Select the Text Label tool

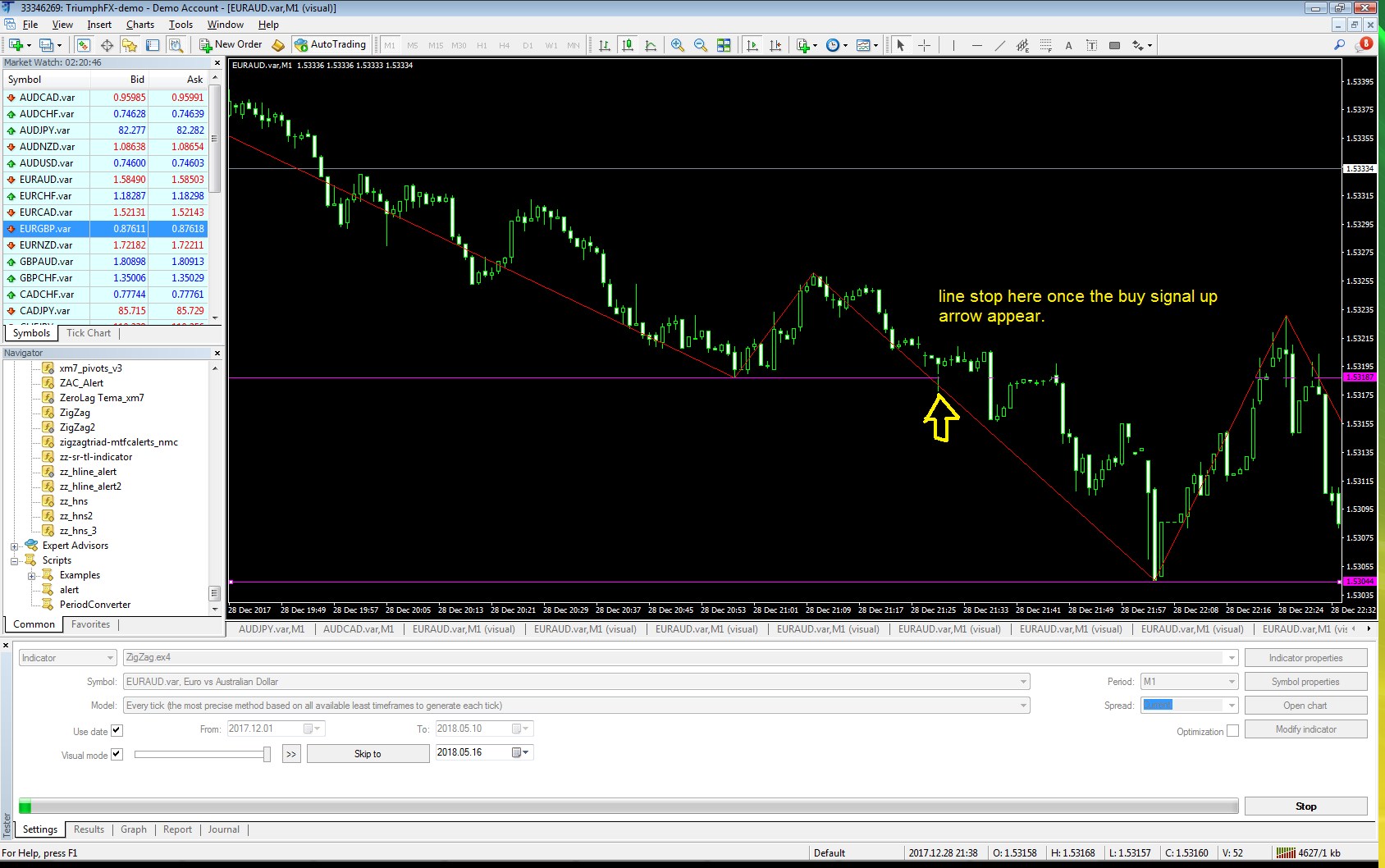pos(1091,45)
